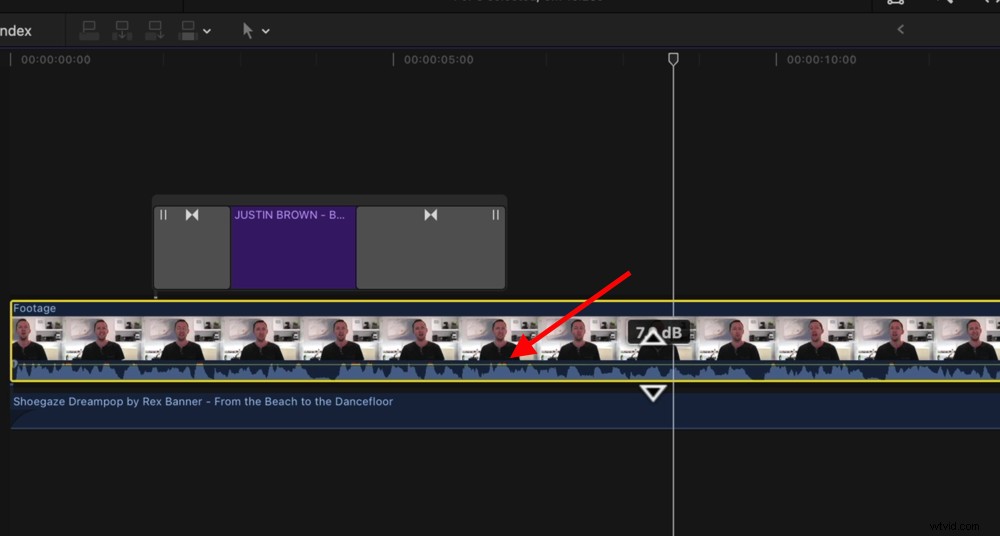Open the tools dropdown chevron beside arrow
The image size is (1000, 536).
266,31
